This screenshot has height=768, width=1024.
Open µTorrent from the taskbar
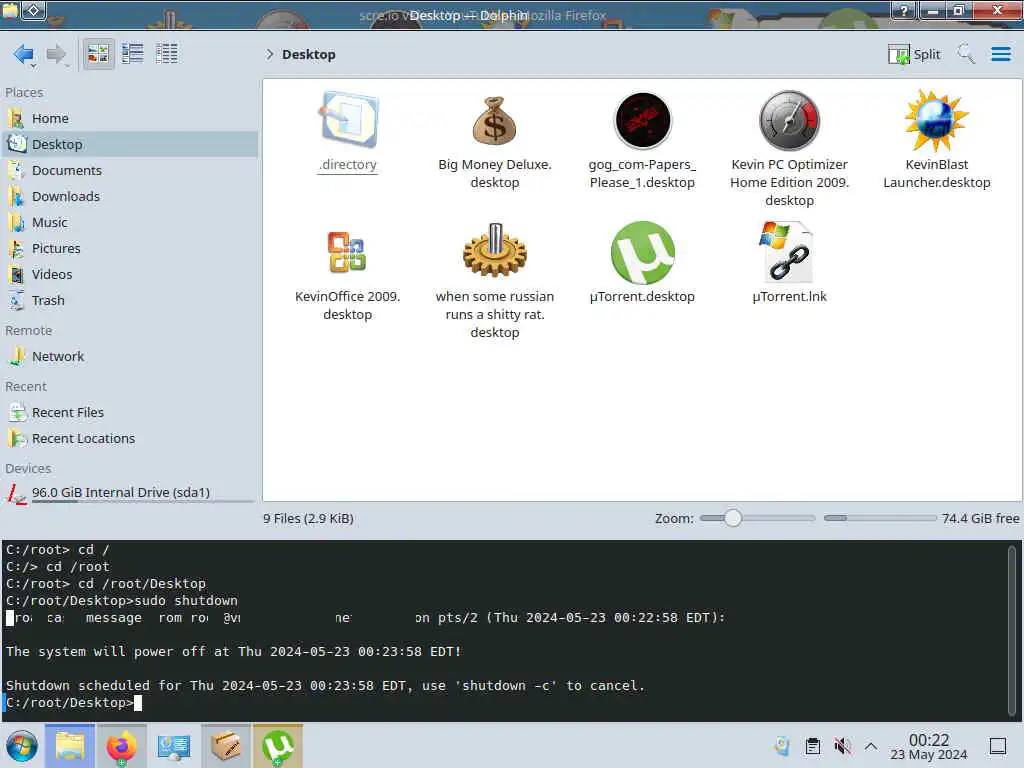pos(278,746)
